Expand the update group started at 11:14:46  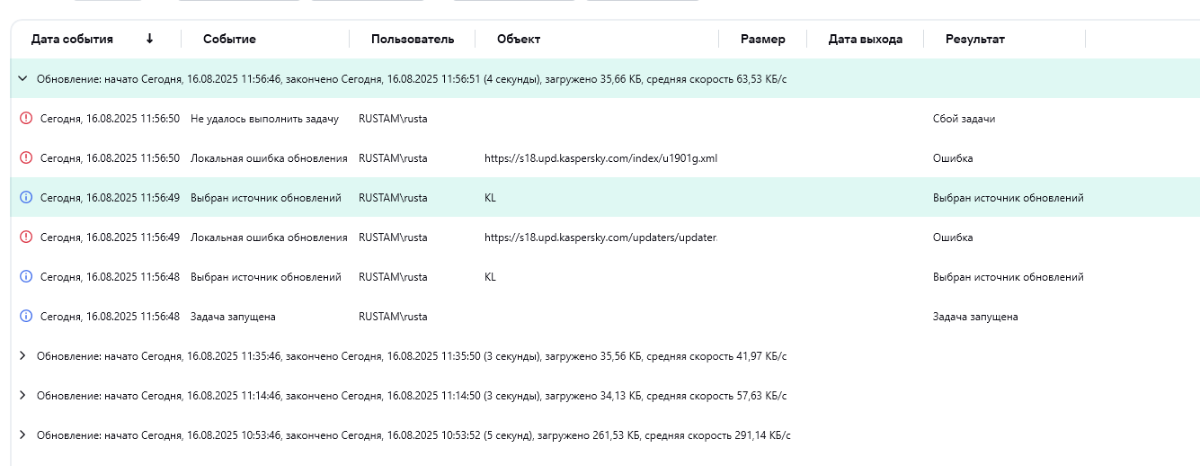coord(23,396)
